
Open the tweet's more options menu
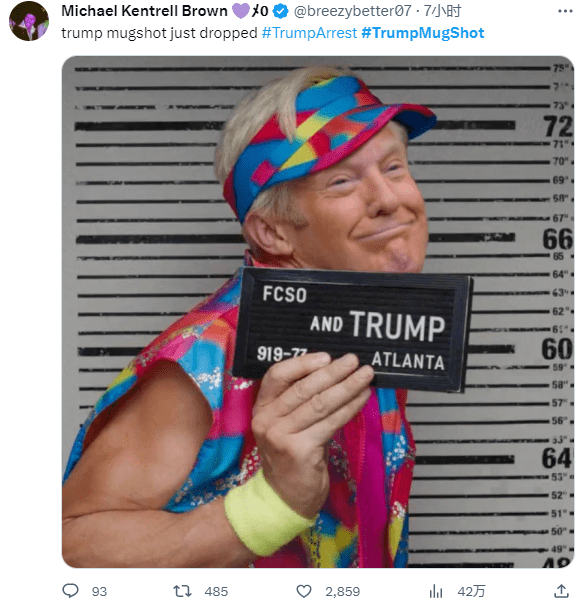click(x=565, y=11)
